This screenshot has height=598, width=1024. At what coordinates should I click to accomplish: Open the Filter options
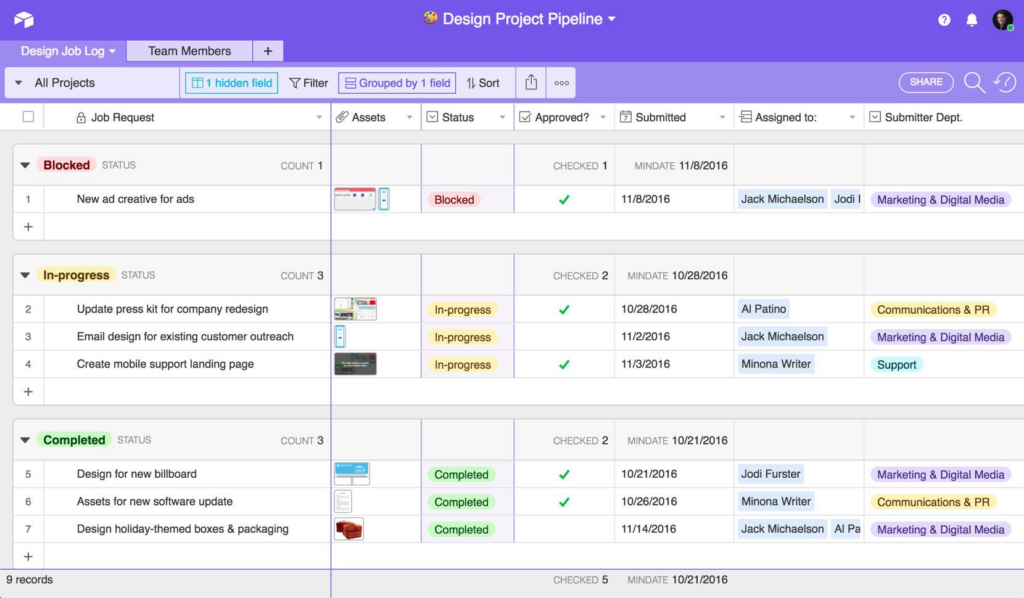coord(308,83)
